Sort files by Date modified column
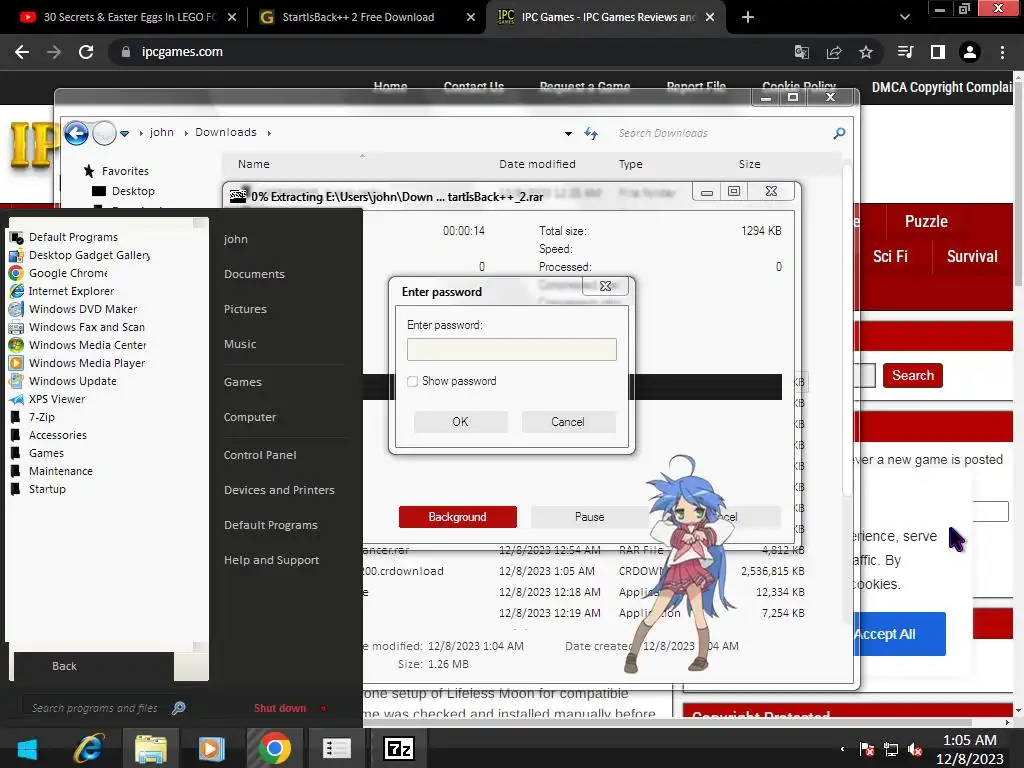The image size is (1024, 768). point(537,164)
